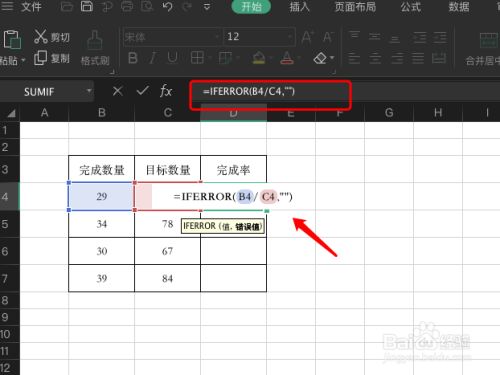Confirm formula with the checkmark icon
Screen dimensions: 500x375
click(x=143, y=90)
